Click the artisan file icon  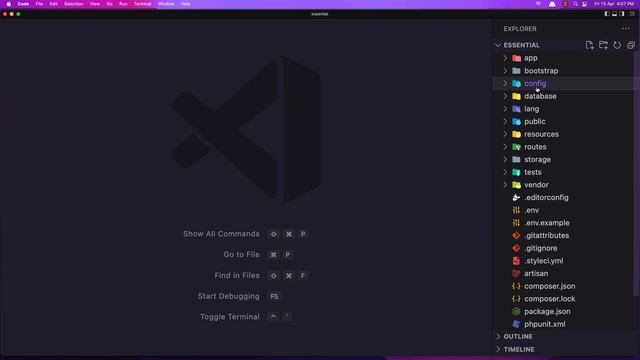pyautogui.click(x=516, y=273)
